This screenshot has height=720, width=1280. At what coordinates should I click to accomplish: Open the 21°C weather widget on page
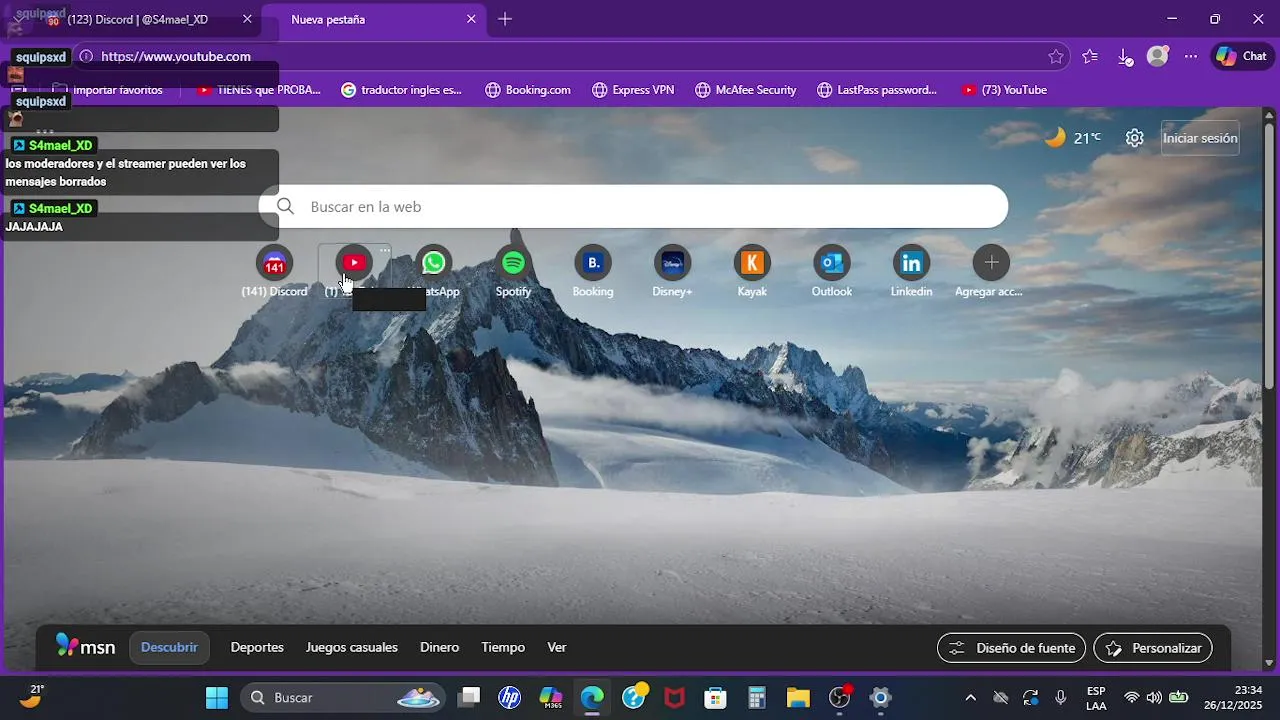[1073, 138]
